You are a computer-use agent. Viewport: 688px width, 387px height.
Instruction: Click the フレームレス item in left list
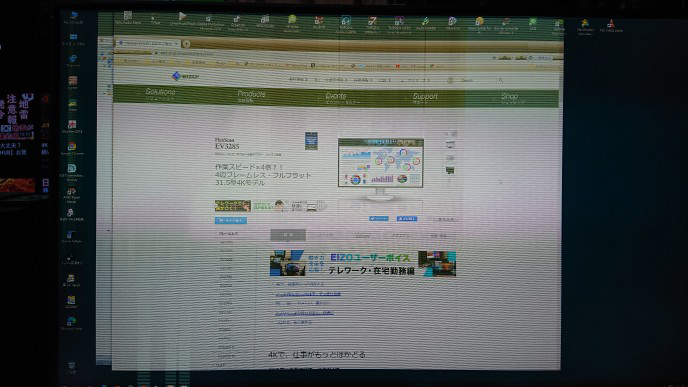[x=228, y=234]
